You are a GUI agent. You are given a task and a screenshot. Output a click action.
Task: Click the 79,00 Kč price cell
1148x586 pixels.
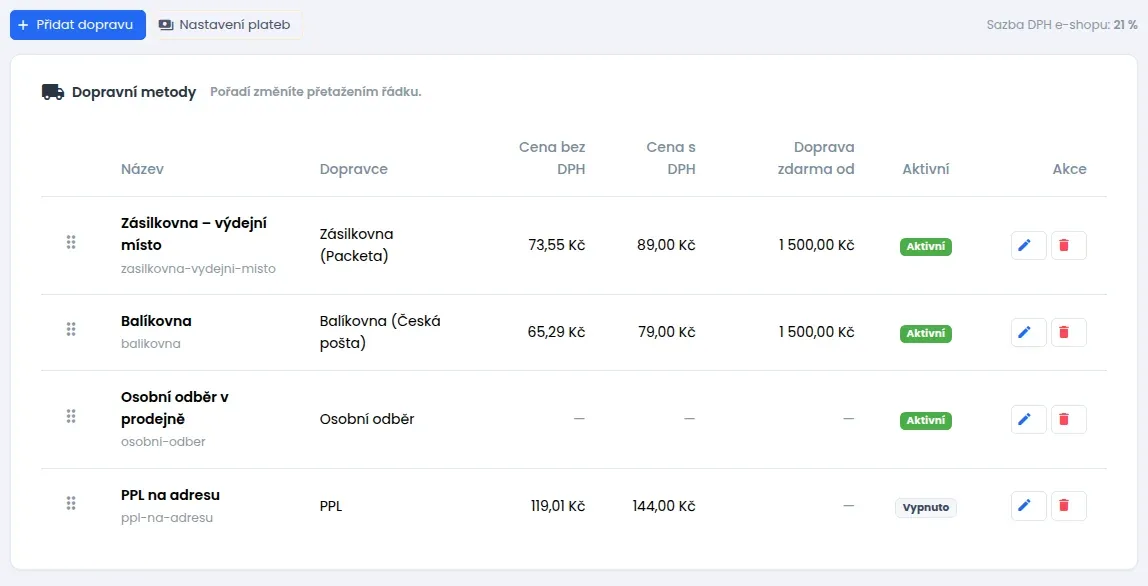coord(666,332)
